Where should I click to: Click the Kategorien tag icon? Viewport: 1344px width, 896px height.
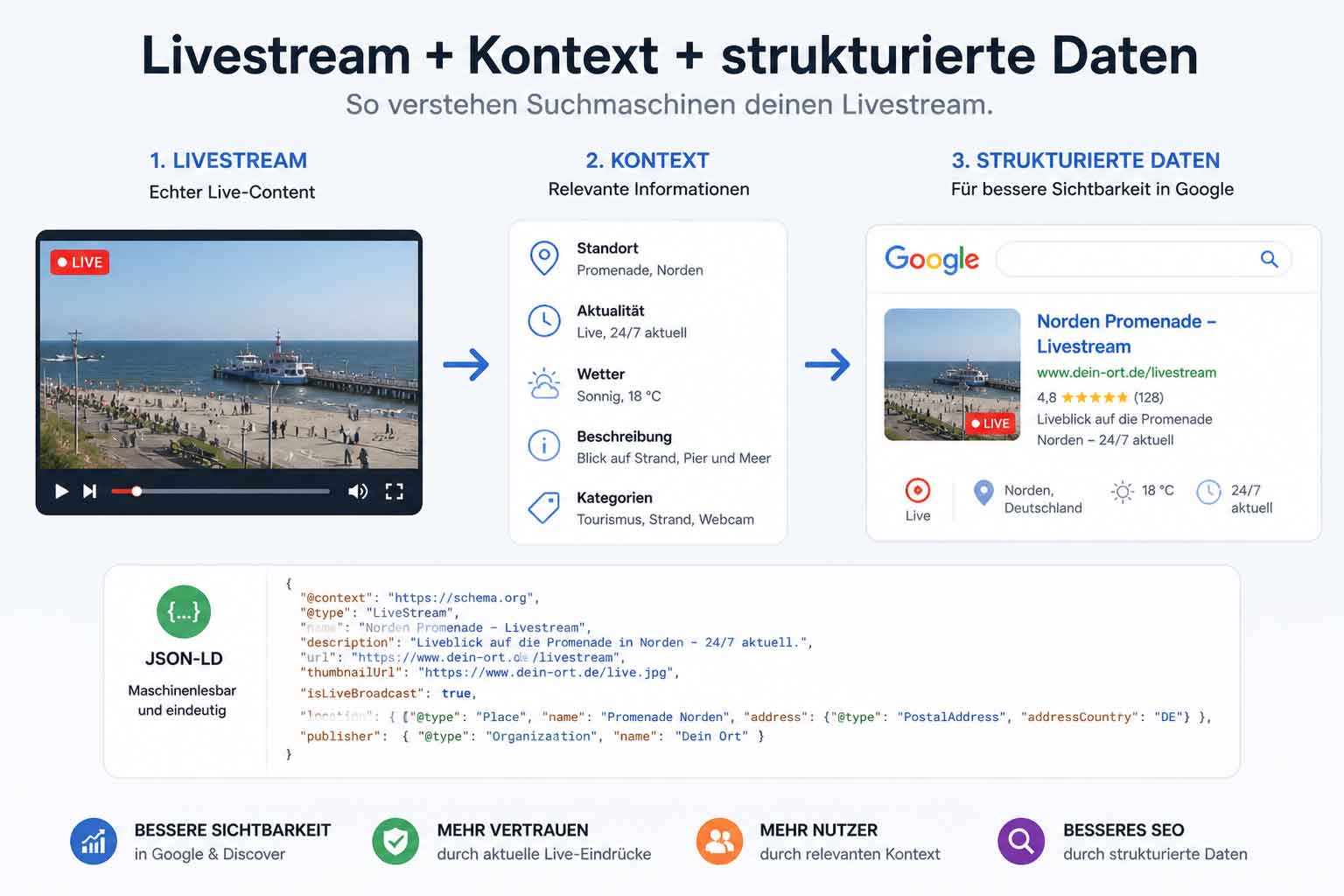544,507
